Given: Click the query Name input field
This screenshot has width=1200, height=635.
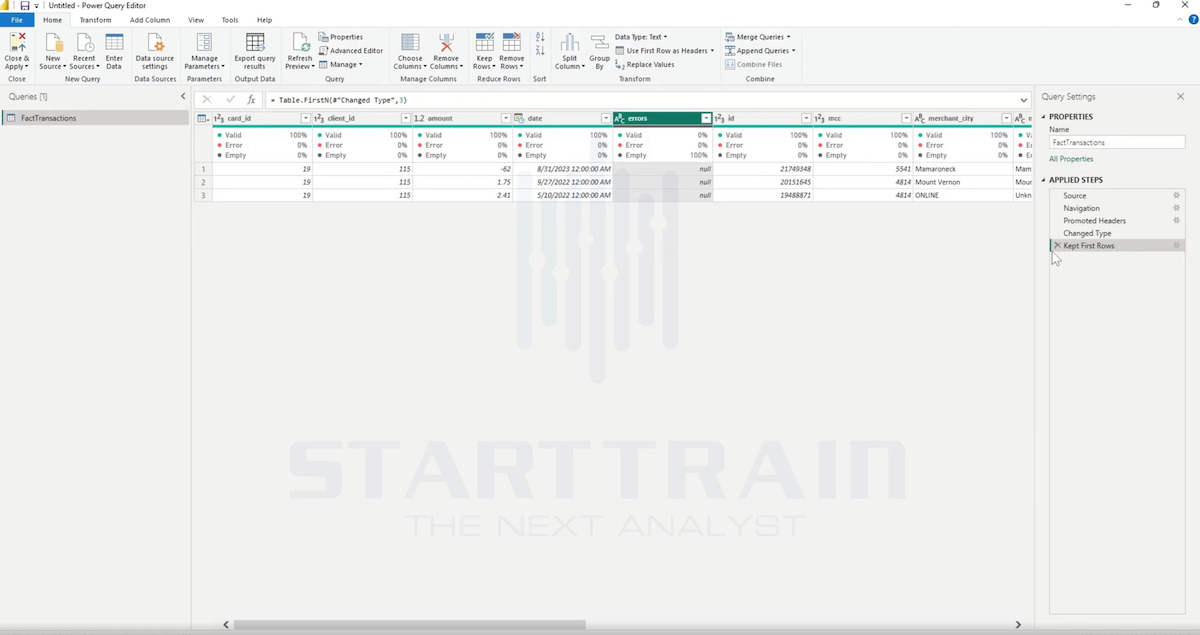Looking at the screenshot, I should (1116, 143).
